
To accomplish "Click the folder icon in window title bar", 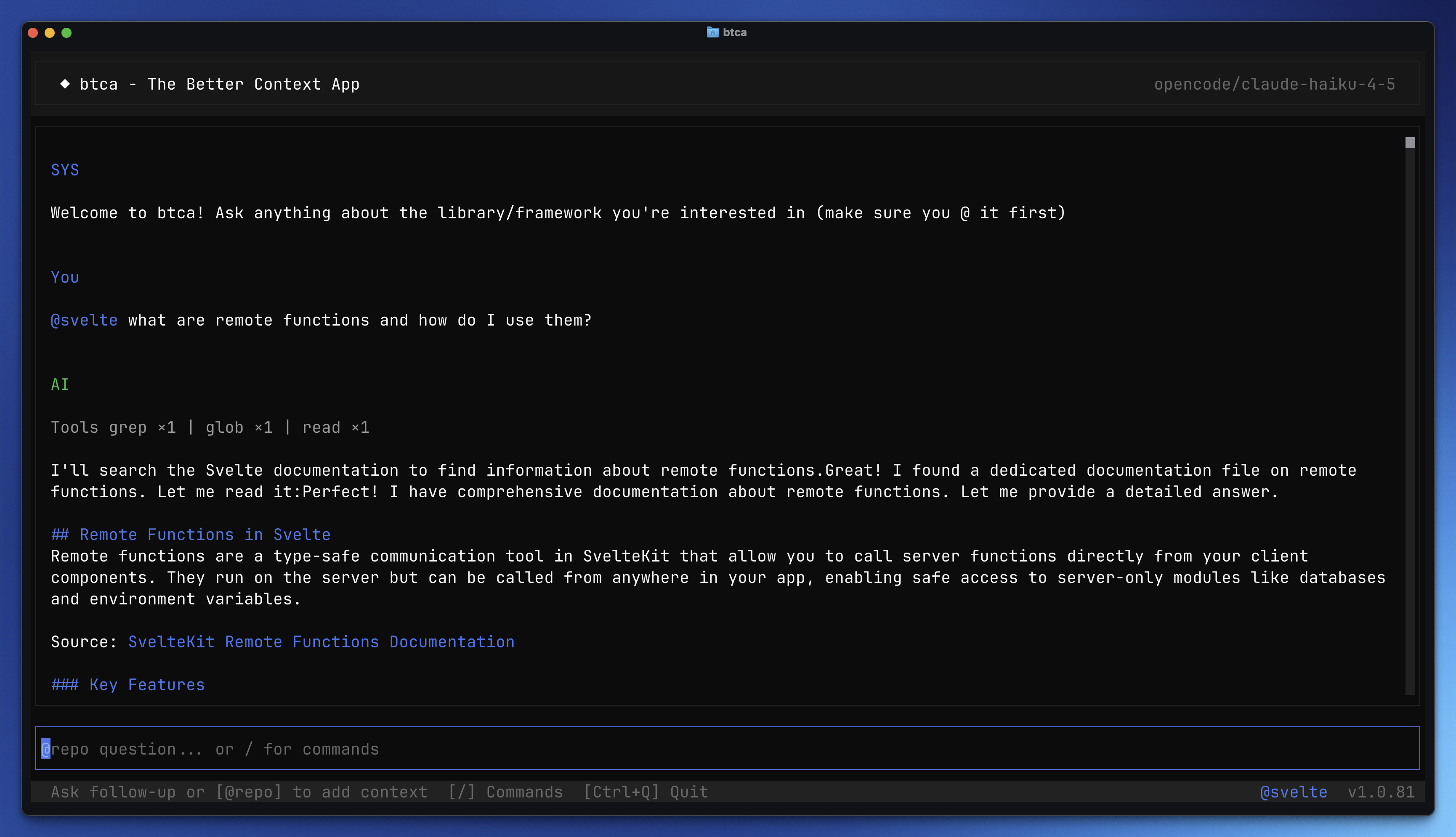I will (712, 32).
